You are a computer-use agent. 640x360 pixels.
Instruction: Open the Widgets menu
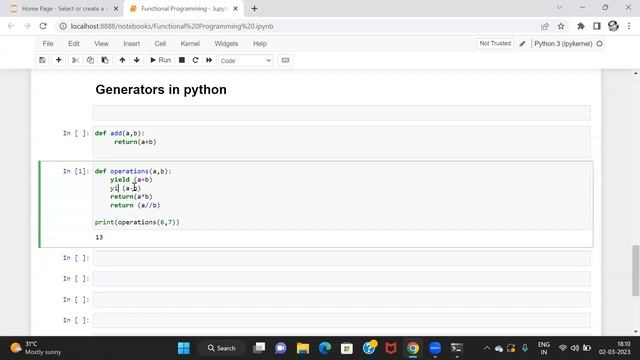click(226, 44)
